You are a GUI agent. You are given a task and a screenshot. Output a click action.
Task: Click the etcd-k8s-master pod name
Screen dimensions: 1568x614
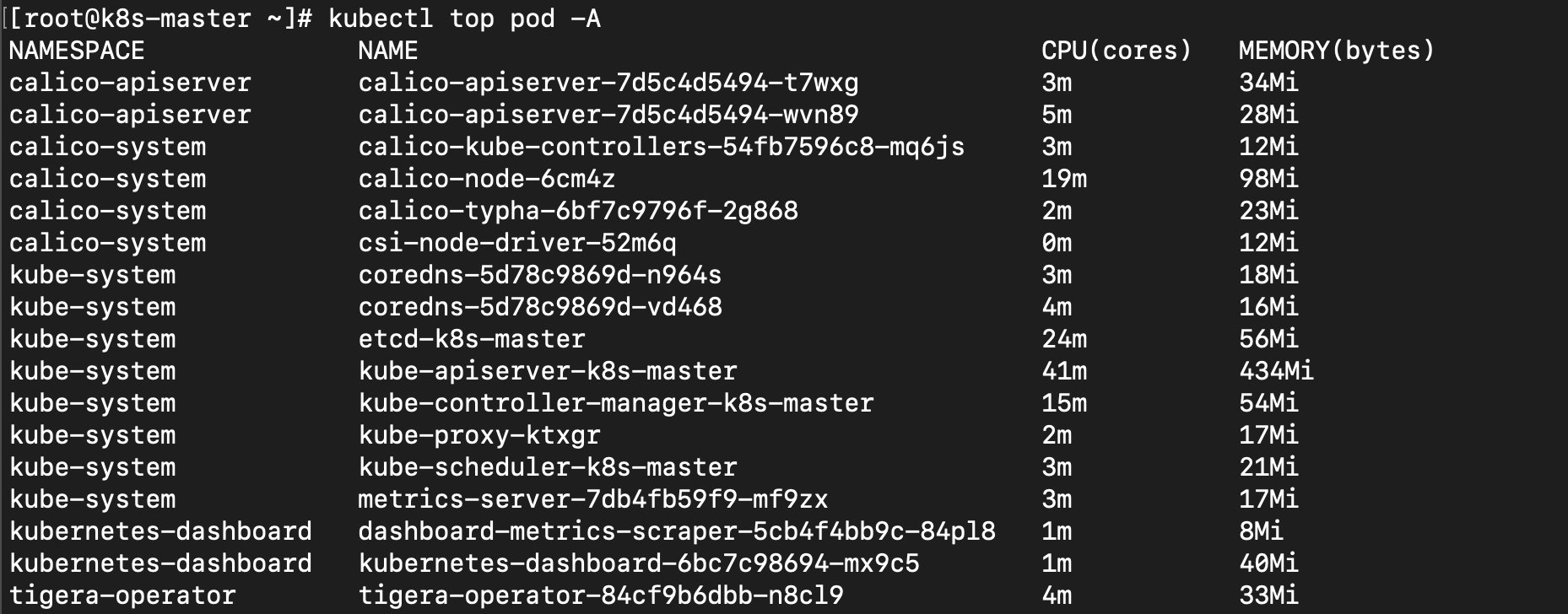point(472,339)
